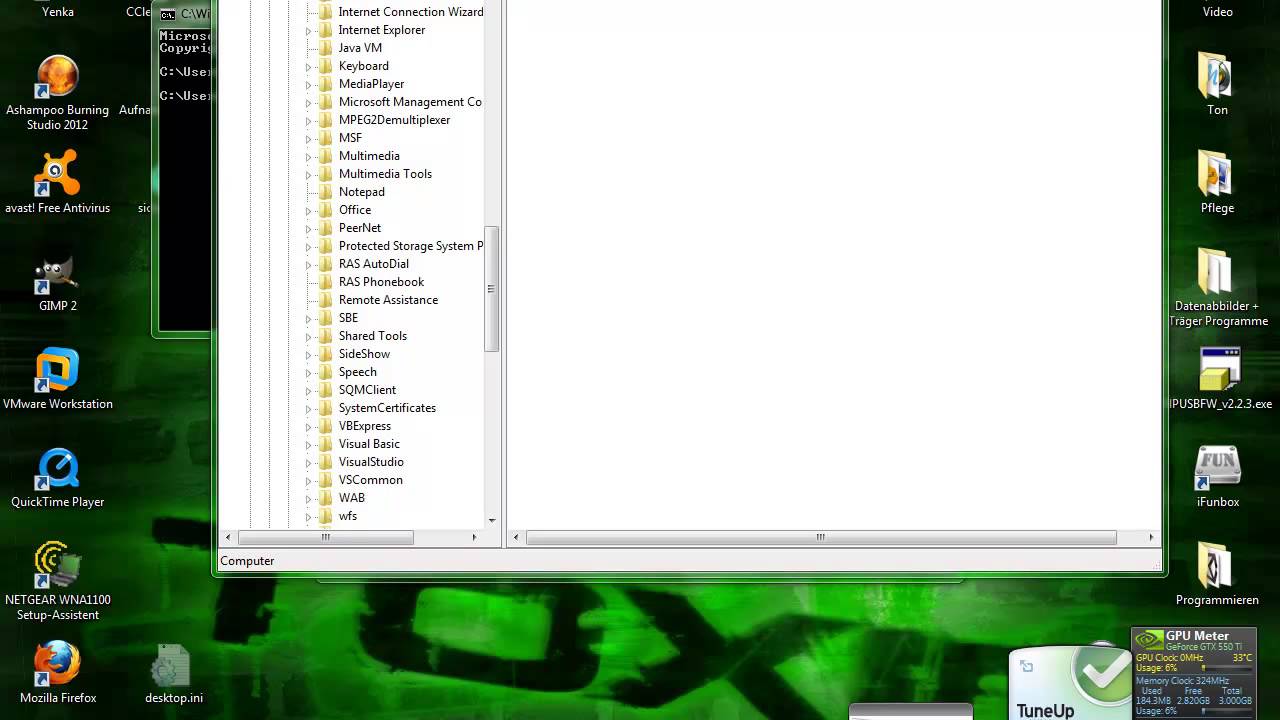The image size is (1280, 720).
Task: Select Notepad folder icon in registry tree
Action: pyautogui.click(x=325, y=192)
